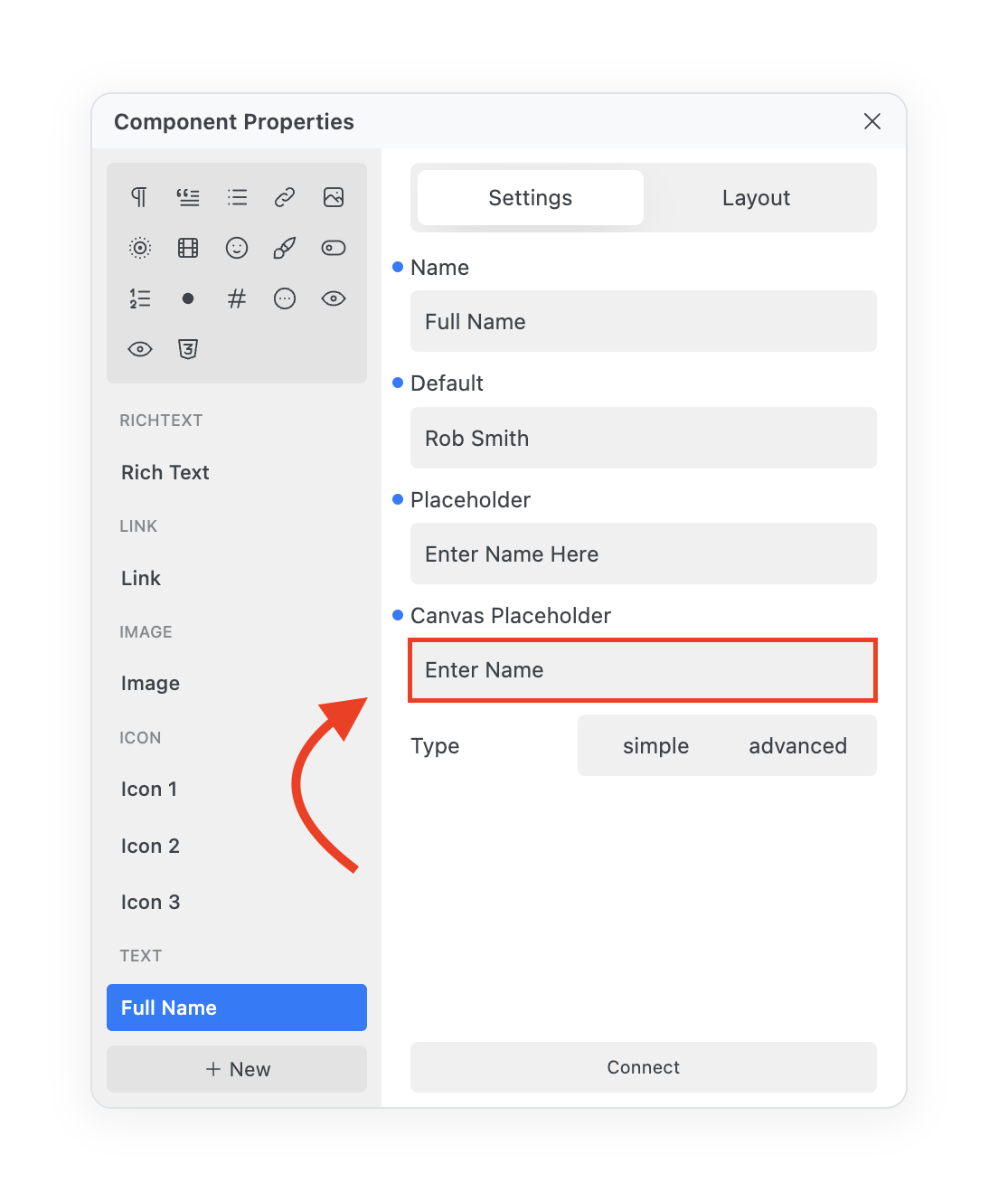Click the blockquote icon in icon grid
Viewport: 1008px width, 1202px height.
click(188, 197)
